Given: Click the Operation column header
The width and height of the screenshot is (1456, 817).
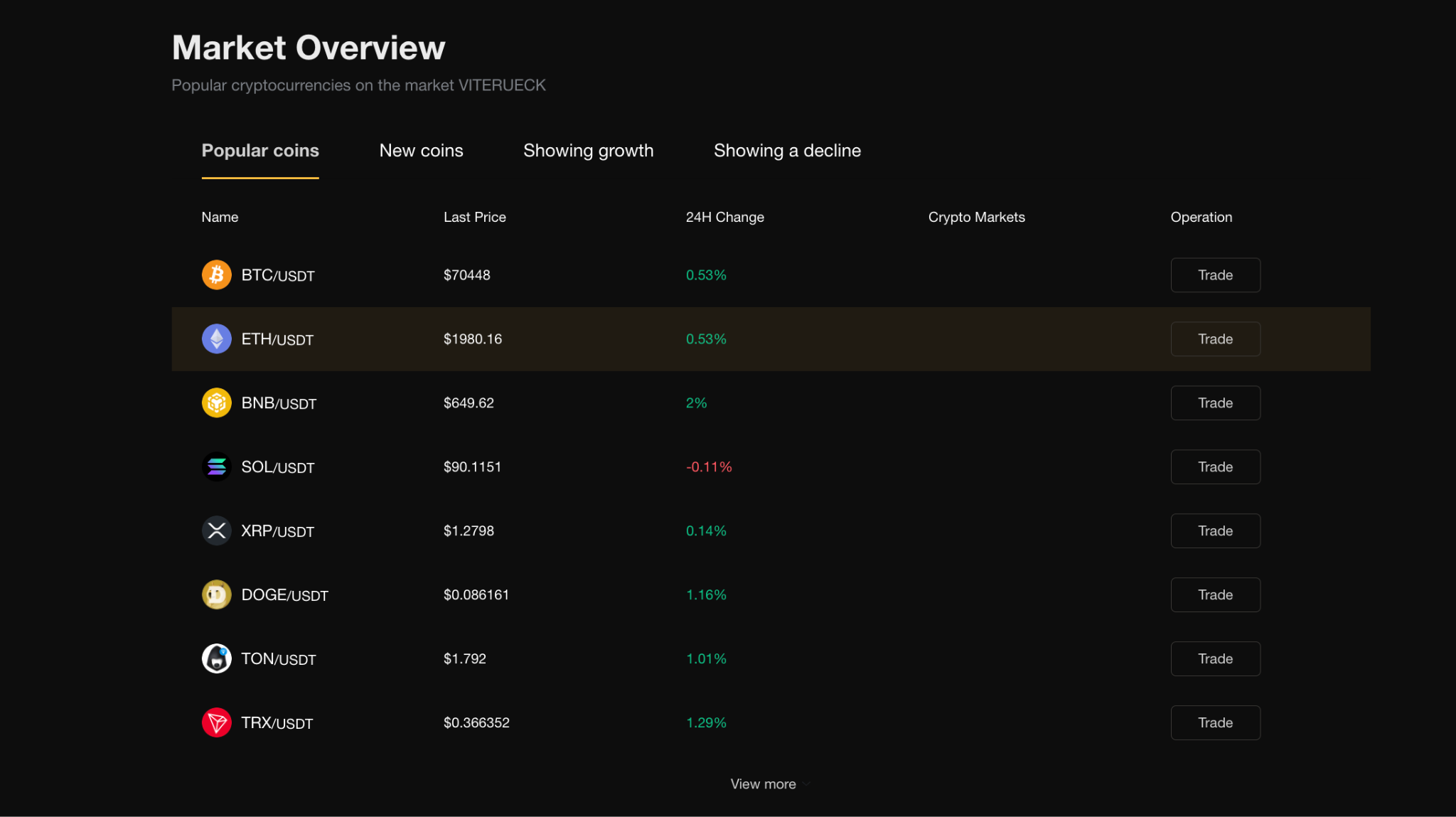Looking at the screenshot, I should point(1201,217).
